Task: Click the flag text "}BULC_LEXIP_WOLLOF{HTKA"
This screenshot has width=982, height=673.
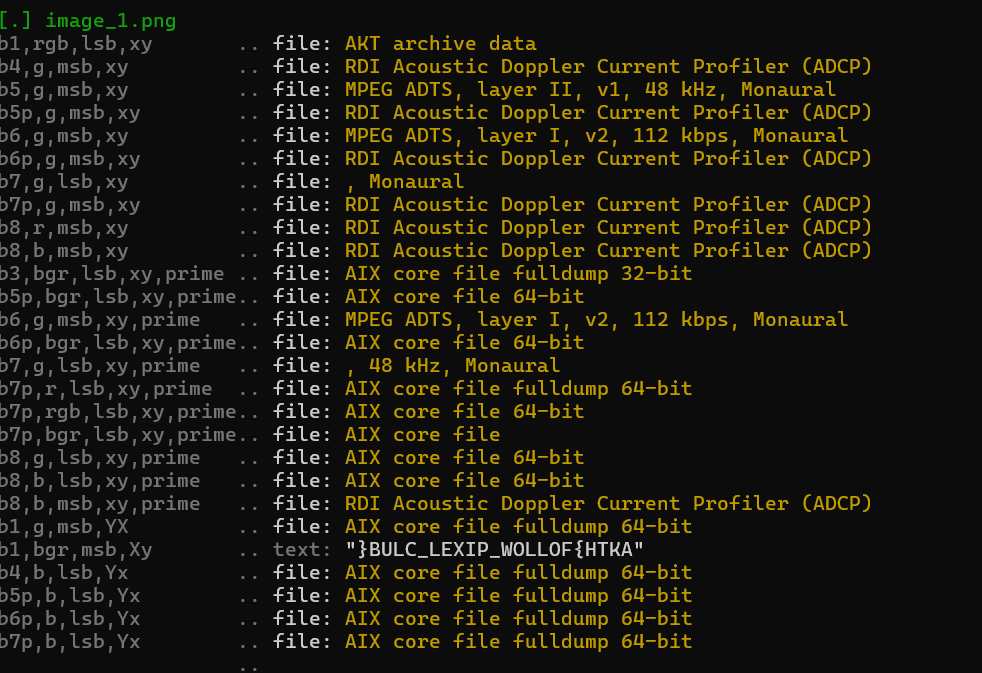Action: click(x=494, y=550)
